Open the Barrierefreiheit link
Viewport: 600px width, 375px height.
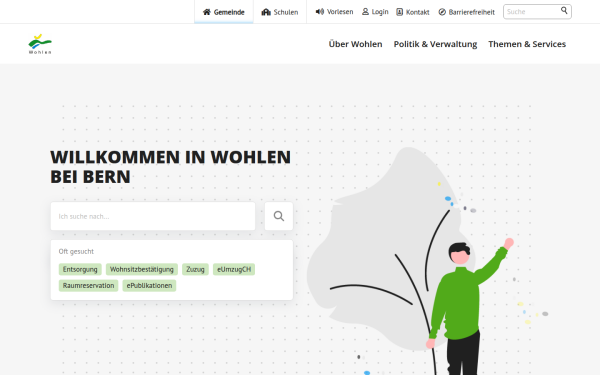[466, 12]
